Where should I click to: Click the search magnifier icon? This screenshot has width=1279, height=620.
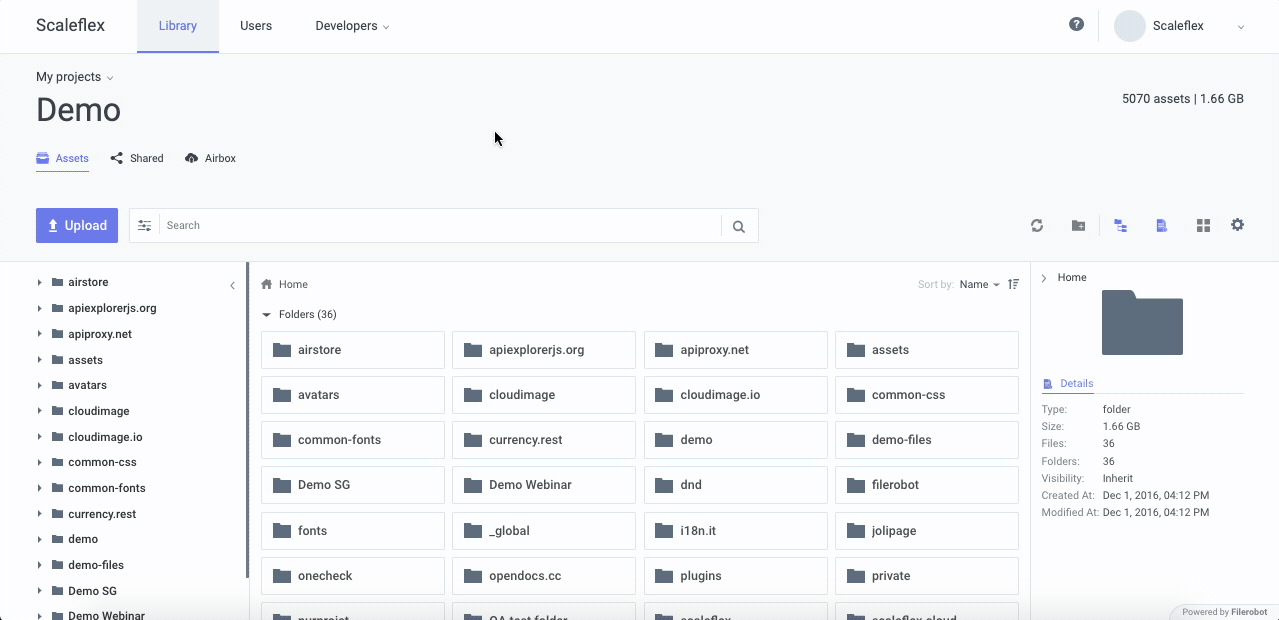point(739,226)
